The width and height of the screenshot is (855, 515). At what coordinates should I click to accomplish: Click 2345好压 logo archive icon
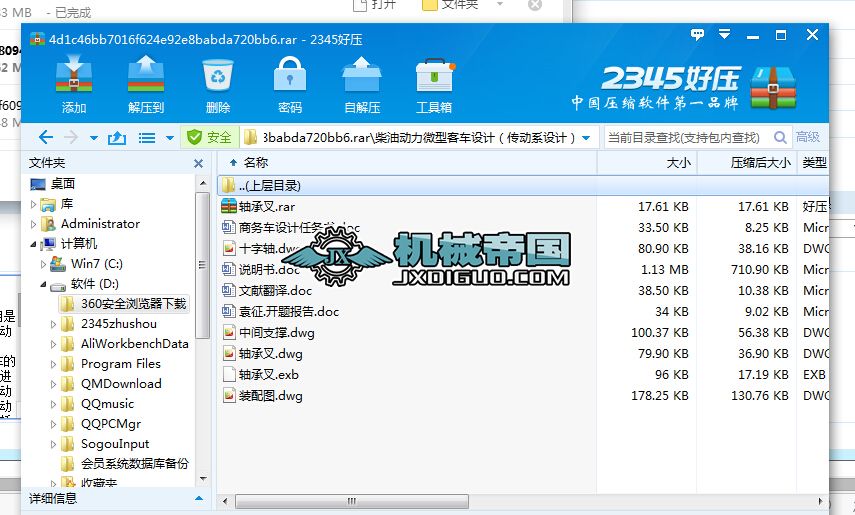coord(773,87)
